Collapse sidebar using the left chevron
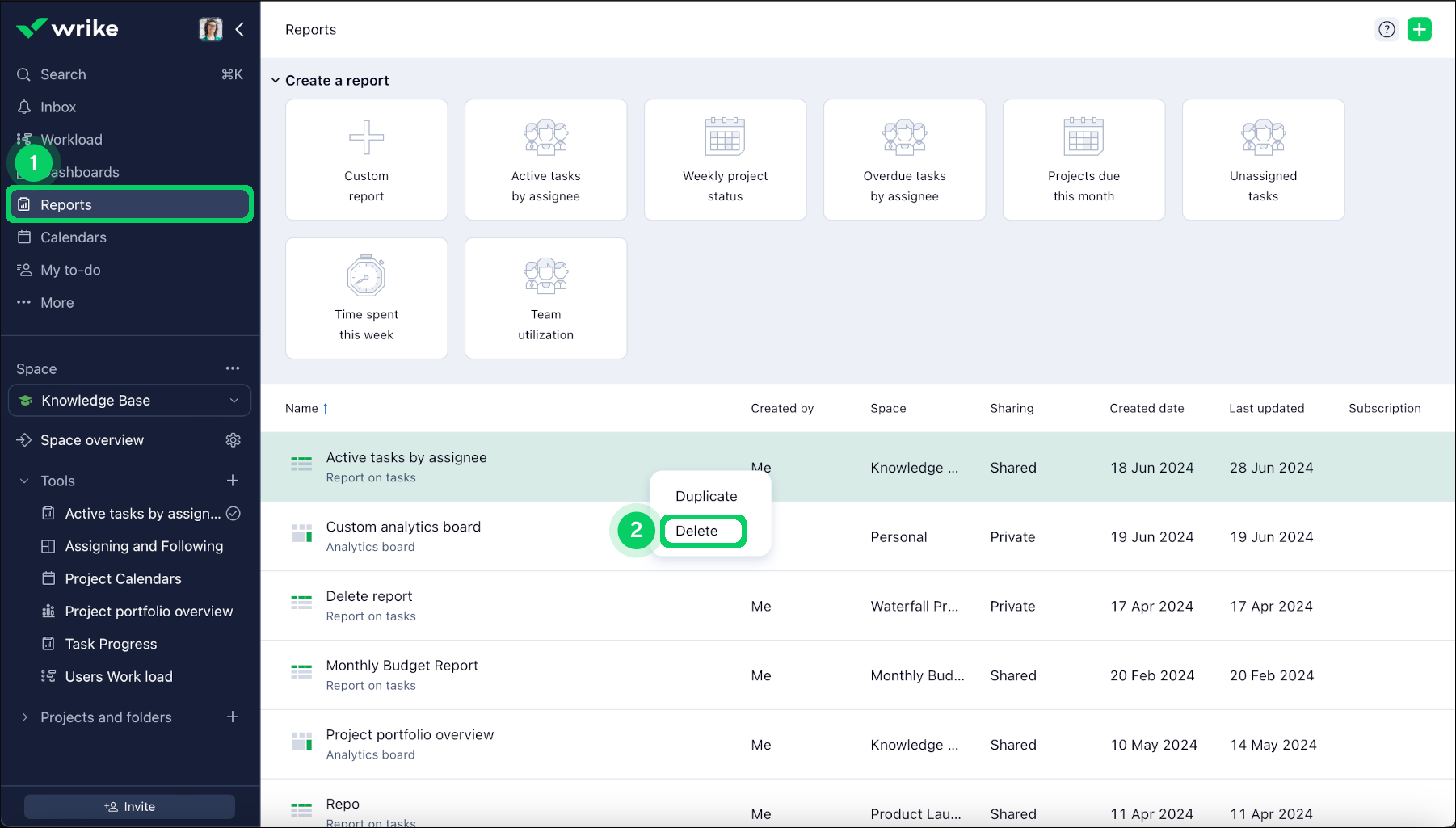Viewport: 1456px width, 828px height. pyautogui.click(x=240, y=30)
